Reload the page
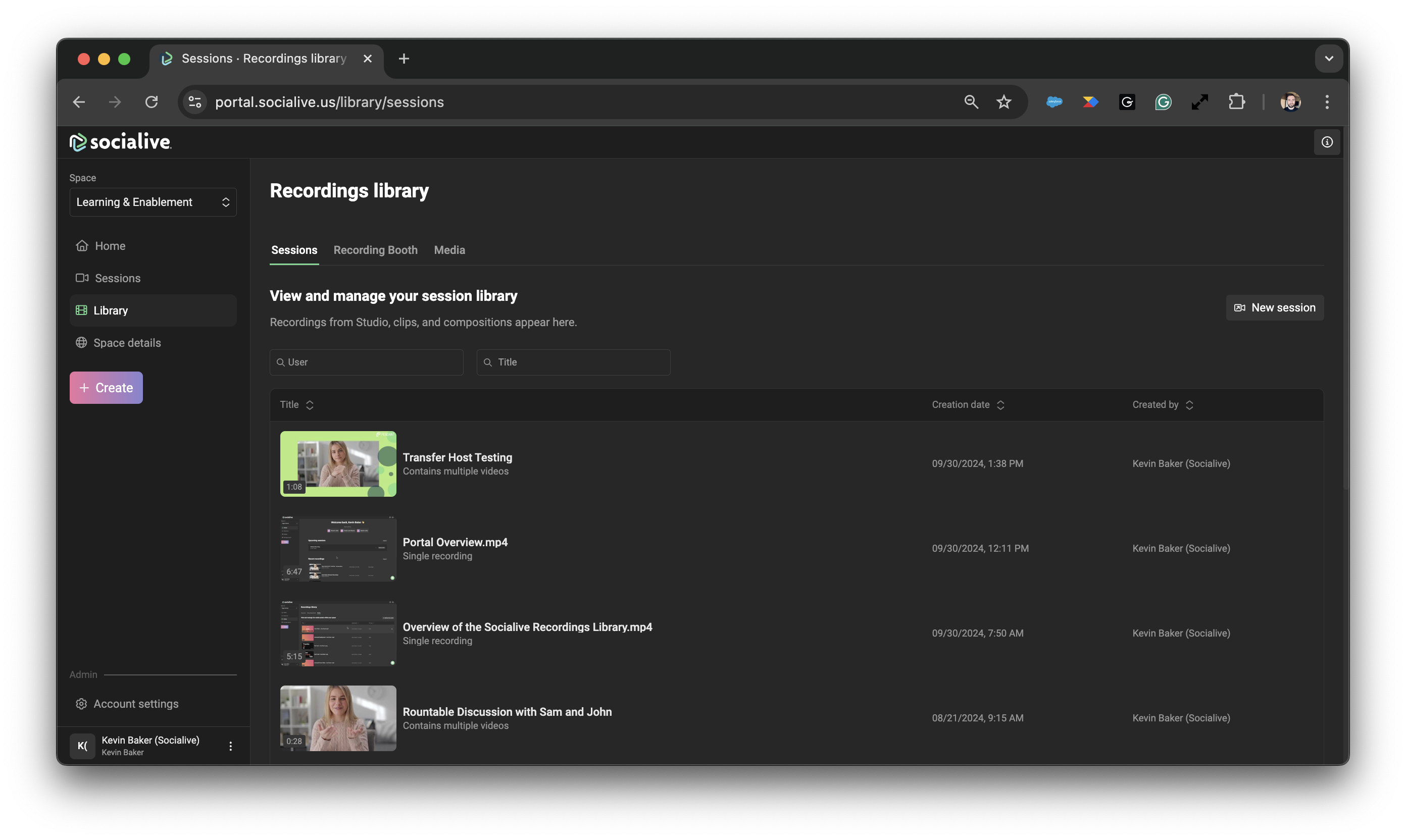This screenshot has width=1406, height=840. [x=151, y=102]
